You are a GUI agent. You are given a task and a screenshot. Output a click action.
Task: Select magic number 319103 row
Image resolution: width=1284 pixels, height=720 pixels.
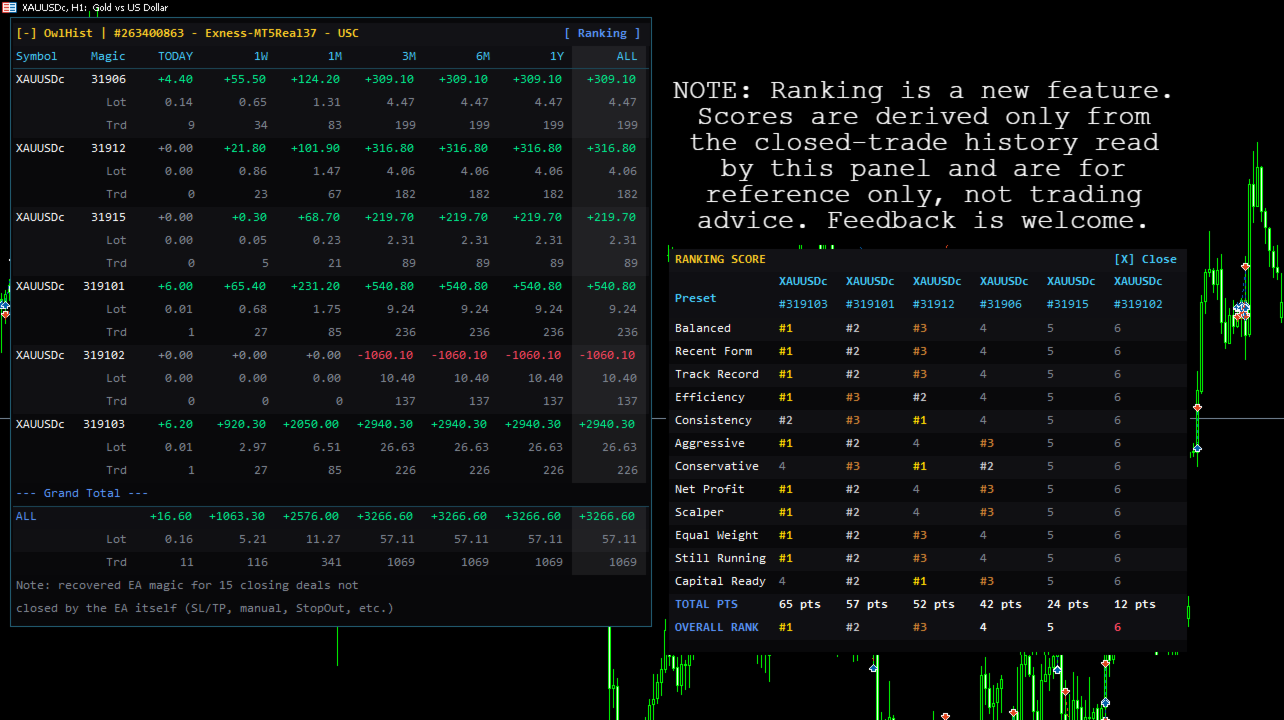point(328,424)
